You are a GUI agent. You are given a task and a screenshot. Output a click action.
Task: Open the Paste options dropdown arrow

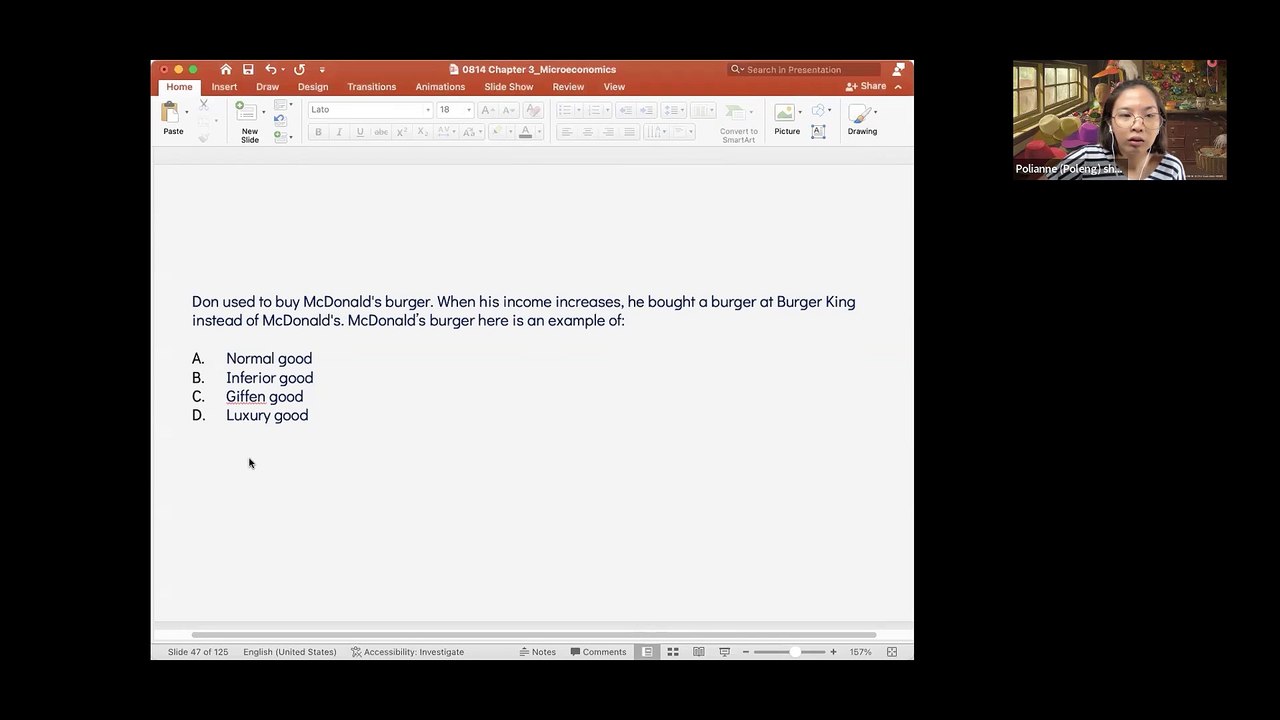187,112
